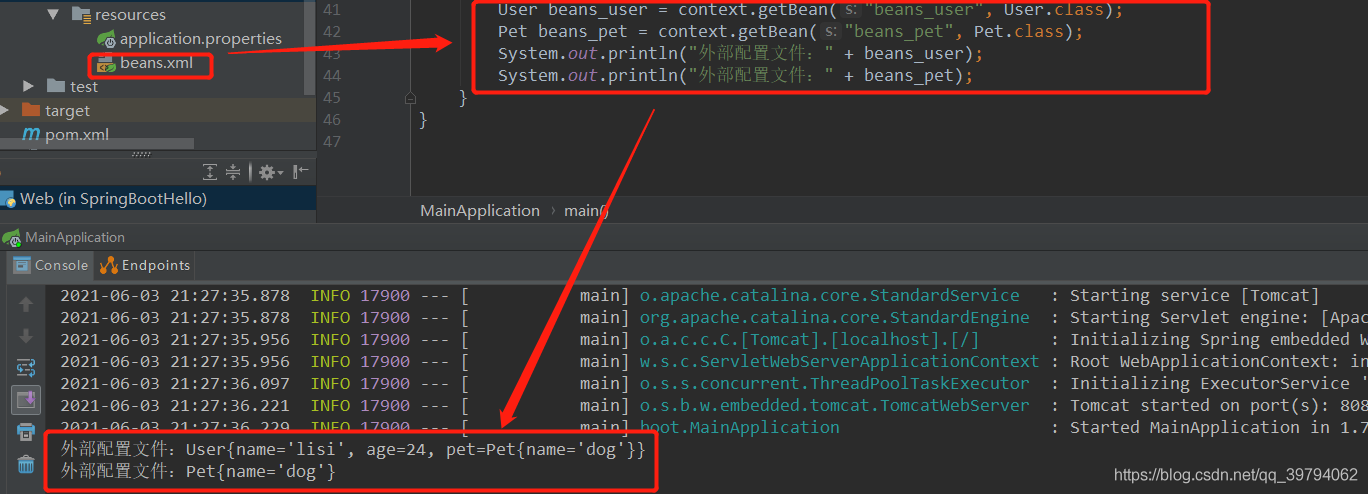This screenshot has height=494, width=1368.
Task: Click the pom.xml Maven icon
Action: click(x=31, y=135)
